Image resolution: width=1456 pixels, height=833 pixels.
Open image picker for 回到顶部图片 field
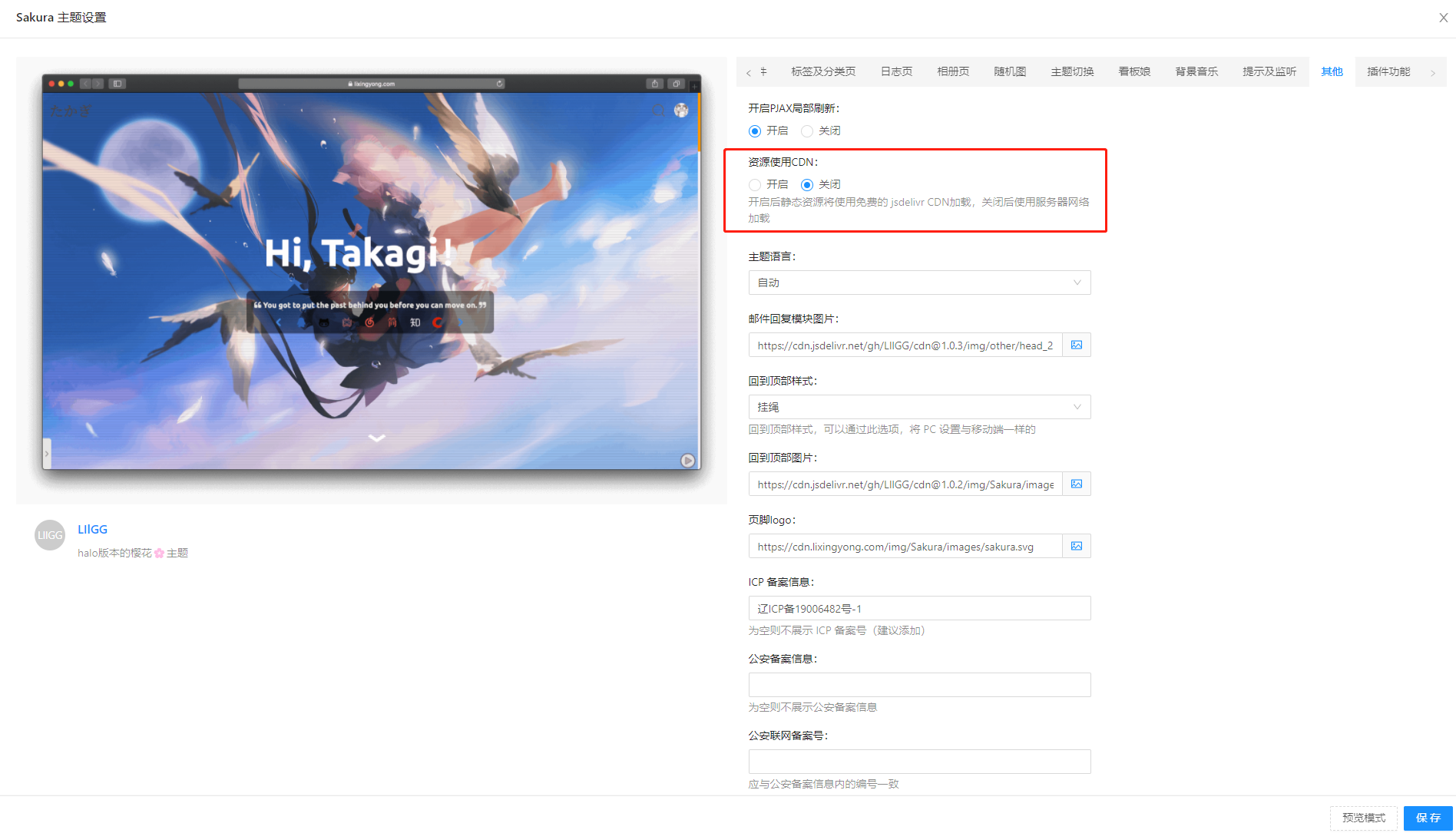pos(1076,484)
